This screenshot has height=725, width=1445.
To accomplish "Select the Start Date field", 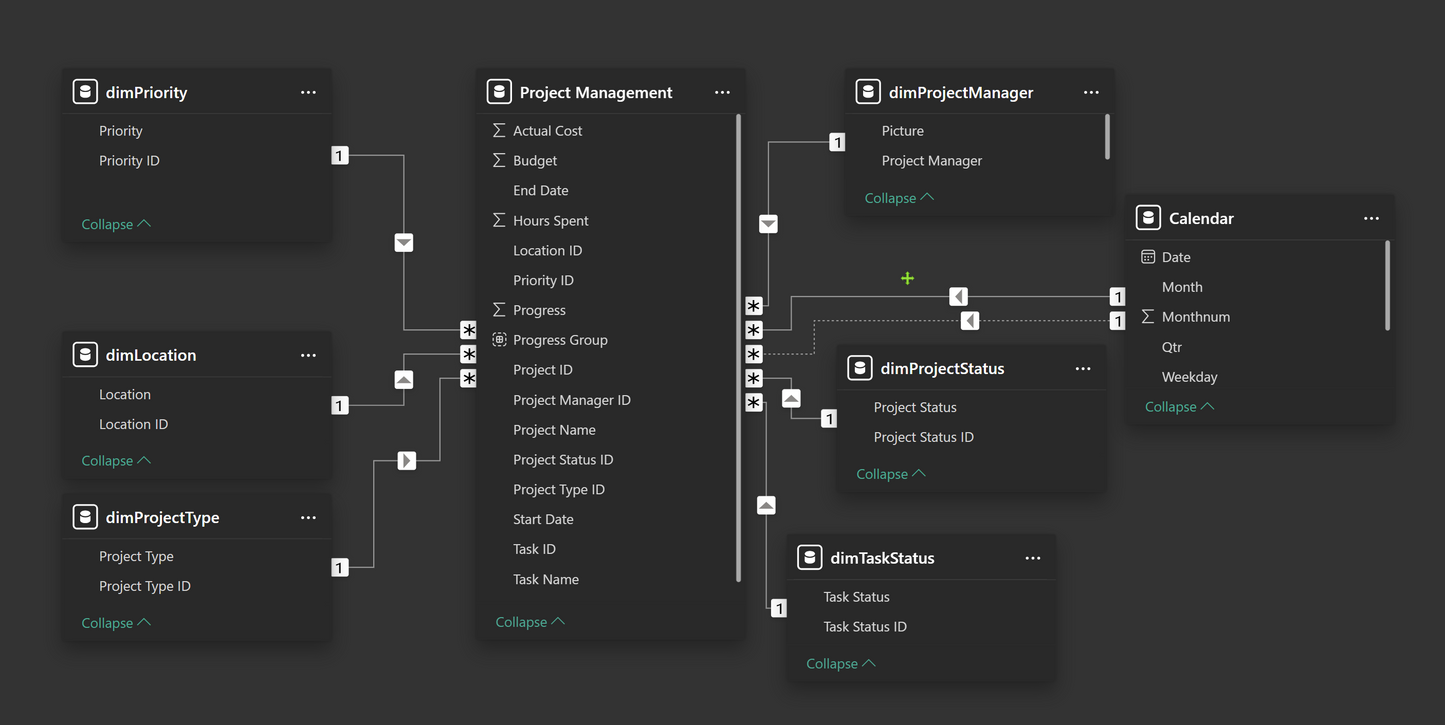I will click(x=543, y=519).
